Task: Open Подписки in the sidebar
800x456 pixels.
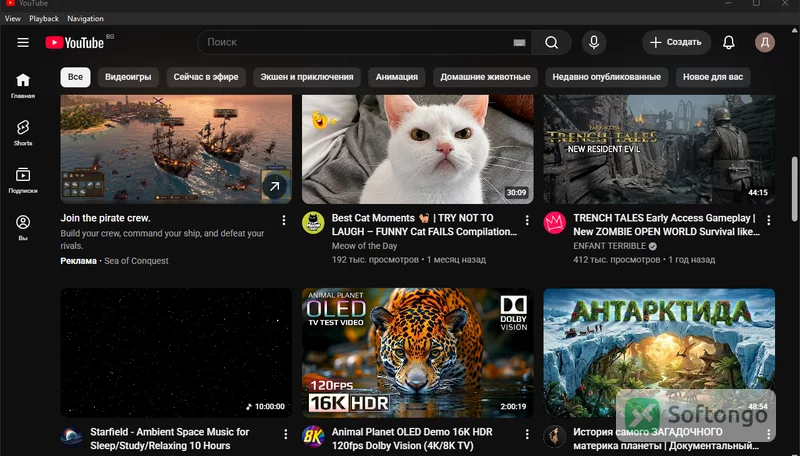Action: [23, 180]
